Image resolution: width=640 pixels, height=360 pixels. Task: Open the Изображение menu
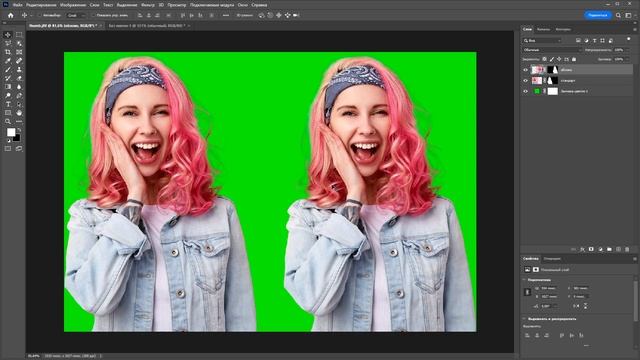tap(73, 5)
